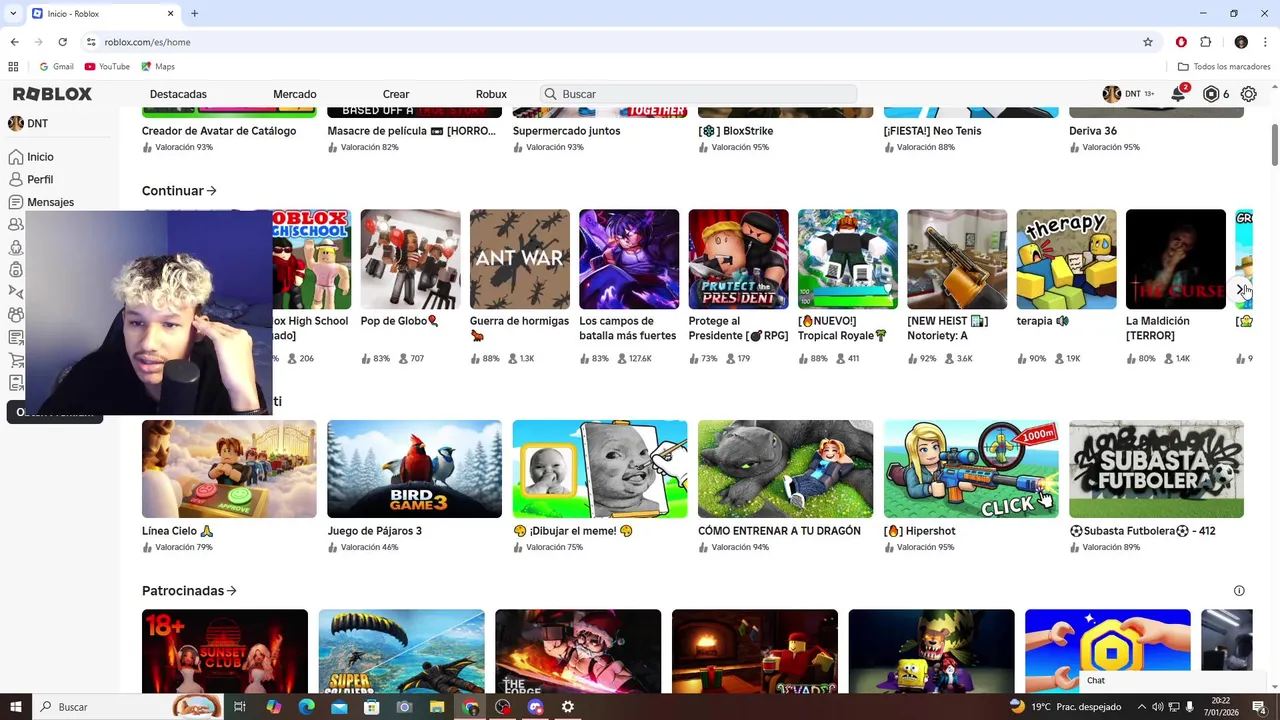Open the Protect the President game thumbnail

pos(738,259)
